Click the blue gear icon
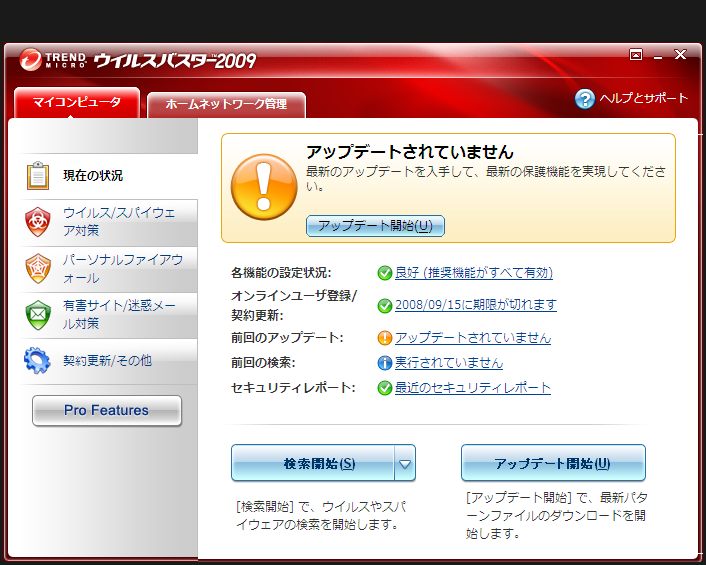 click(x=37, y=360)
